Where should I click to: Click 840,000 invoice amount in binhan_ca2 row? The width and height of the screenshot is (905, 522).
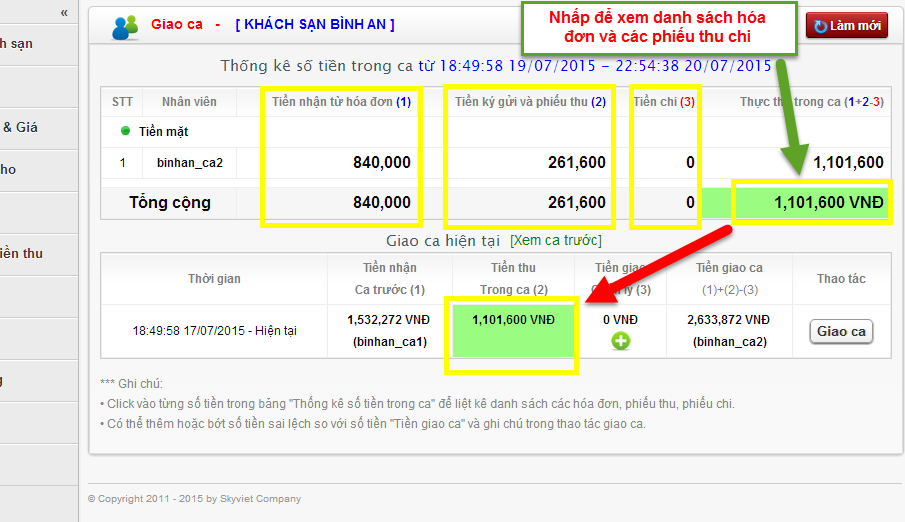tap(381, 162)
